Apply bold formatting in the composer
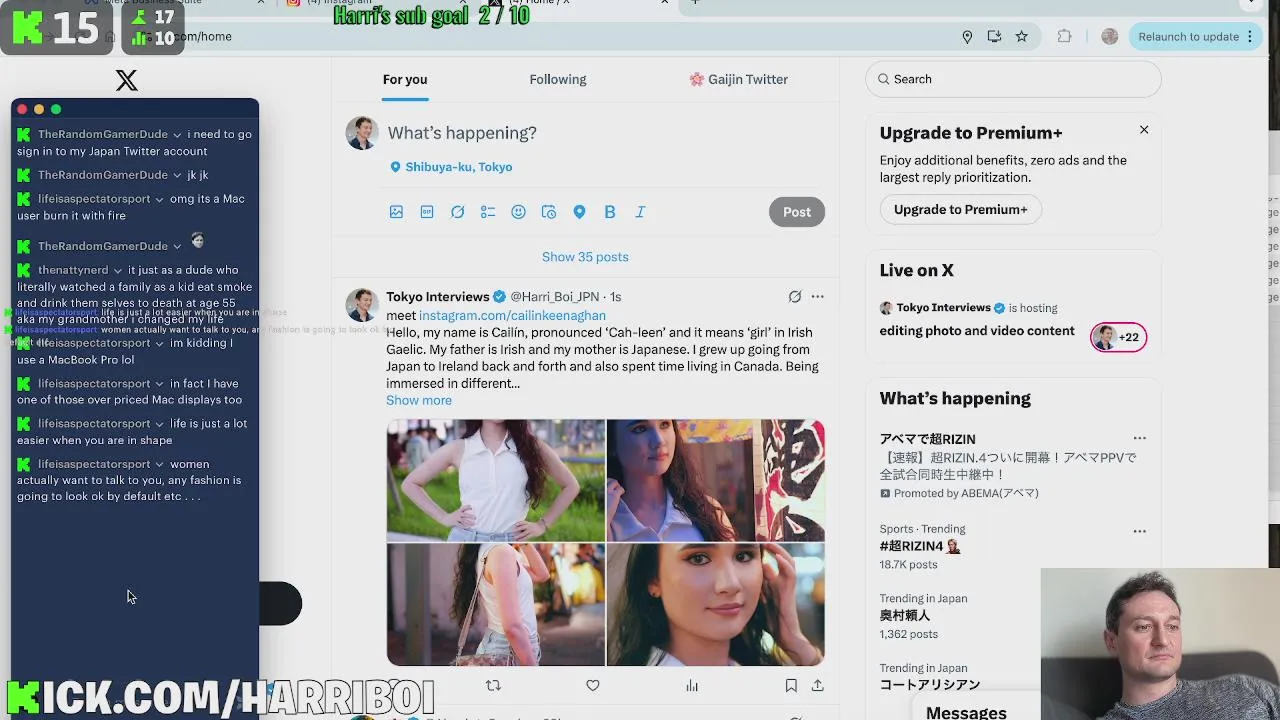The width and height of the screenshot is (1280, 720). pyautogui.click(x=610, y=212)
